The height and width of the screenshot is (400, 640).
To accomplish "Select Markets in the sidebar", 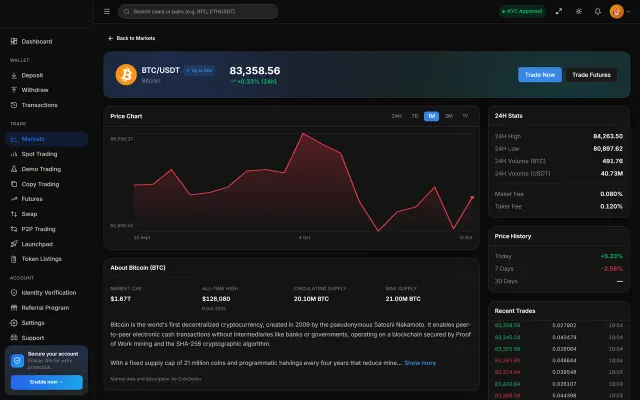I will coord(47,139).
